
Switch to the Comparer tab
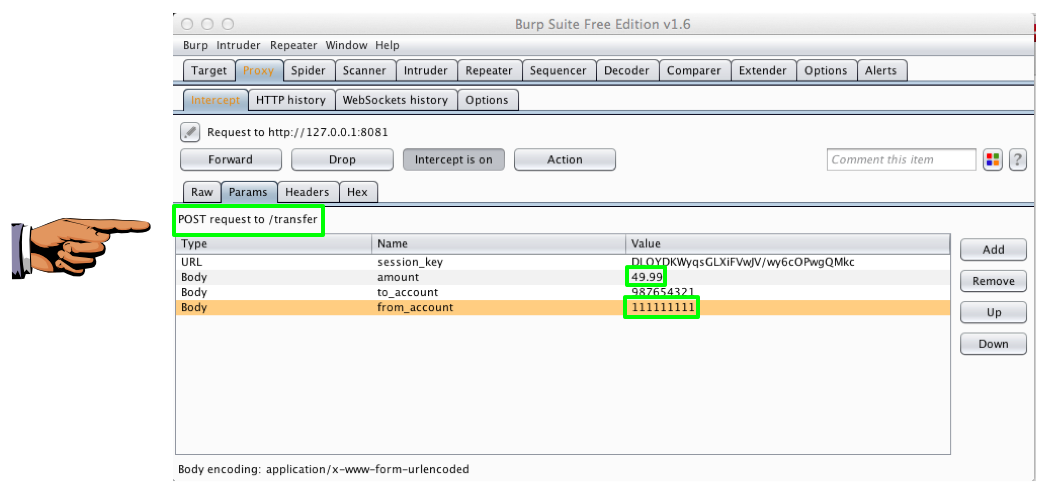694,70
